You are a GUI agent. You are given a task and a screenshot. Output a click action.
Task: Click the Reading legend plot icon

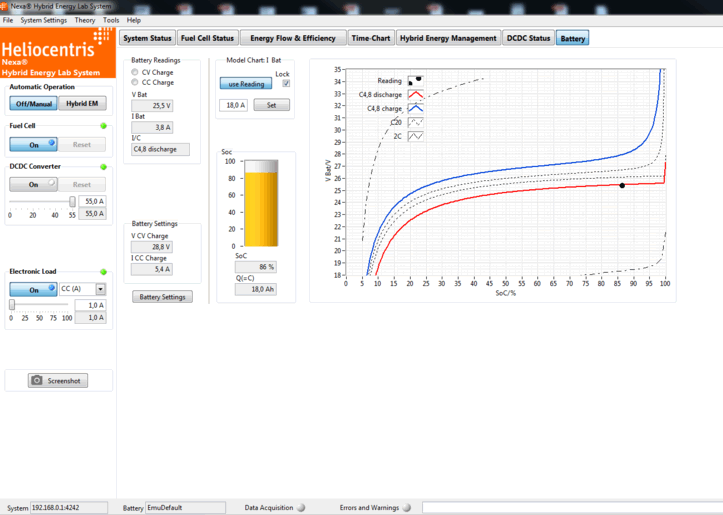[x=415, y=81]
